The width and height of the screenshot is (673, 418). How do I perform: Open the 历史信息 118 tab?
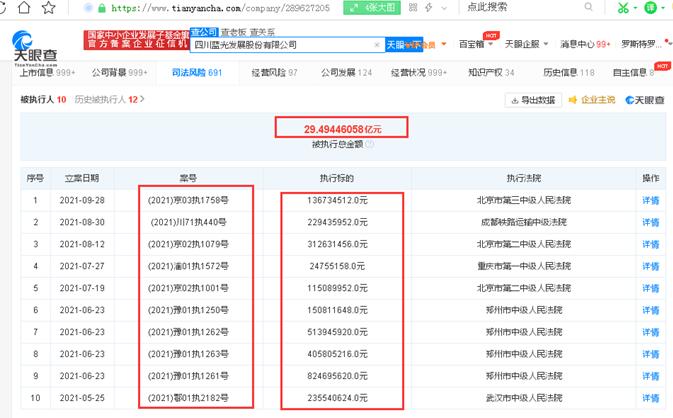569,73
